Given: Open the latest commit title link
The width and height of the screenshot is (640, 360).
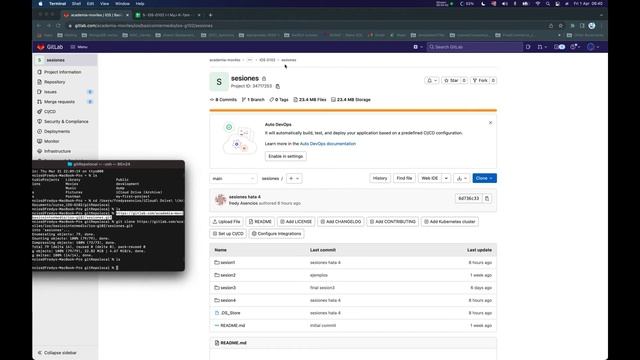Looking at the screenshot, I should (244, 197).
